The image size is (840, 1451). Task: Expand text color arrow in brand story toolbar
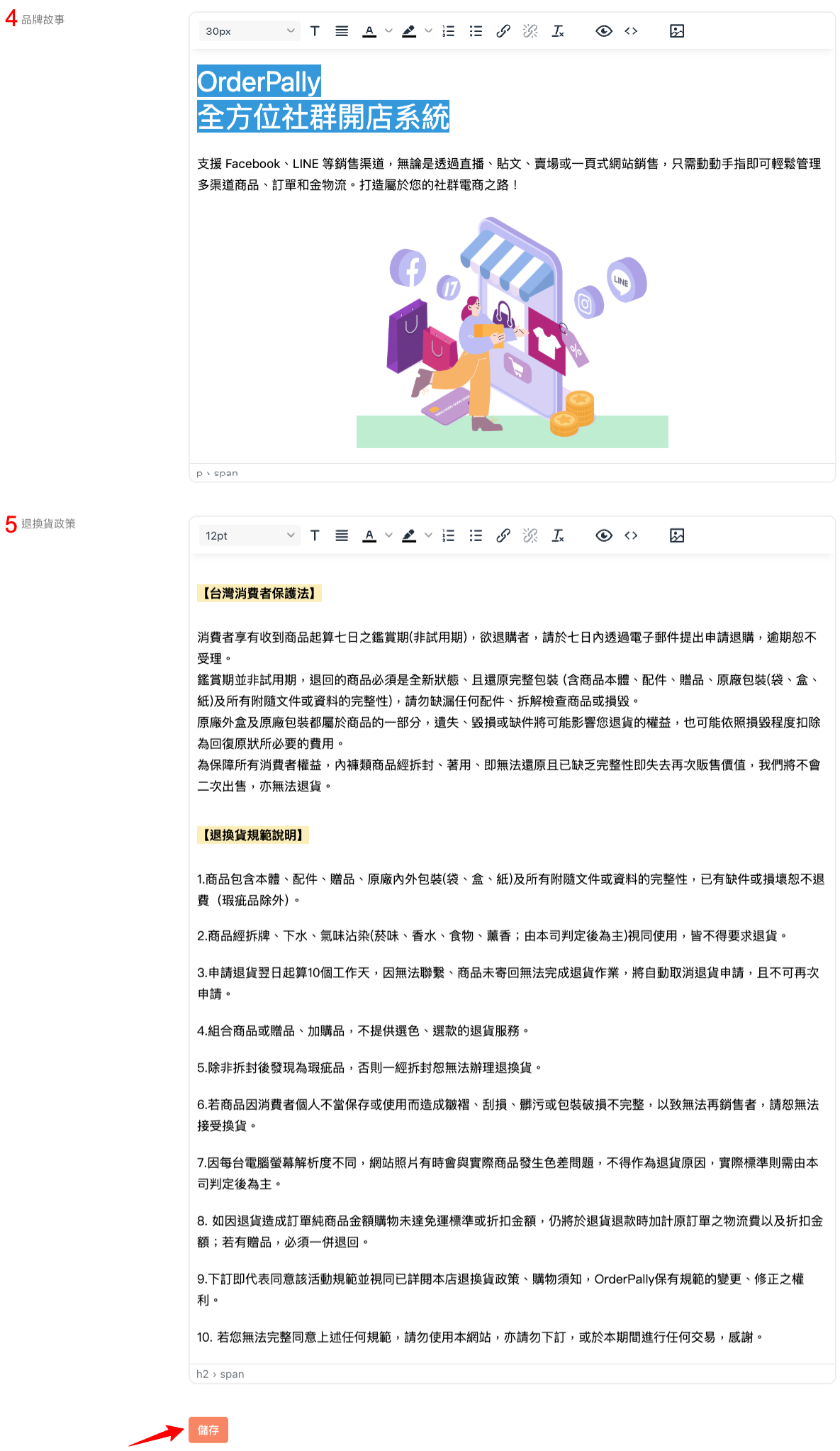click(x=388, y=31)
